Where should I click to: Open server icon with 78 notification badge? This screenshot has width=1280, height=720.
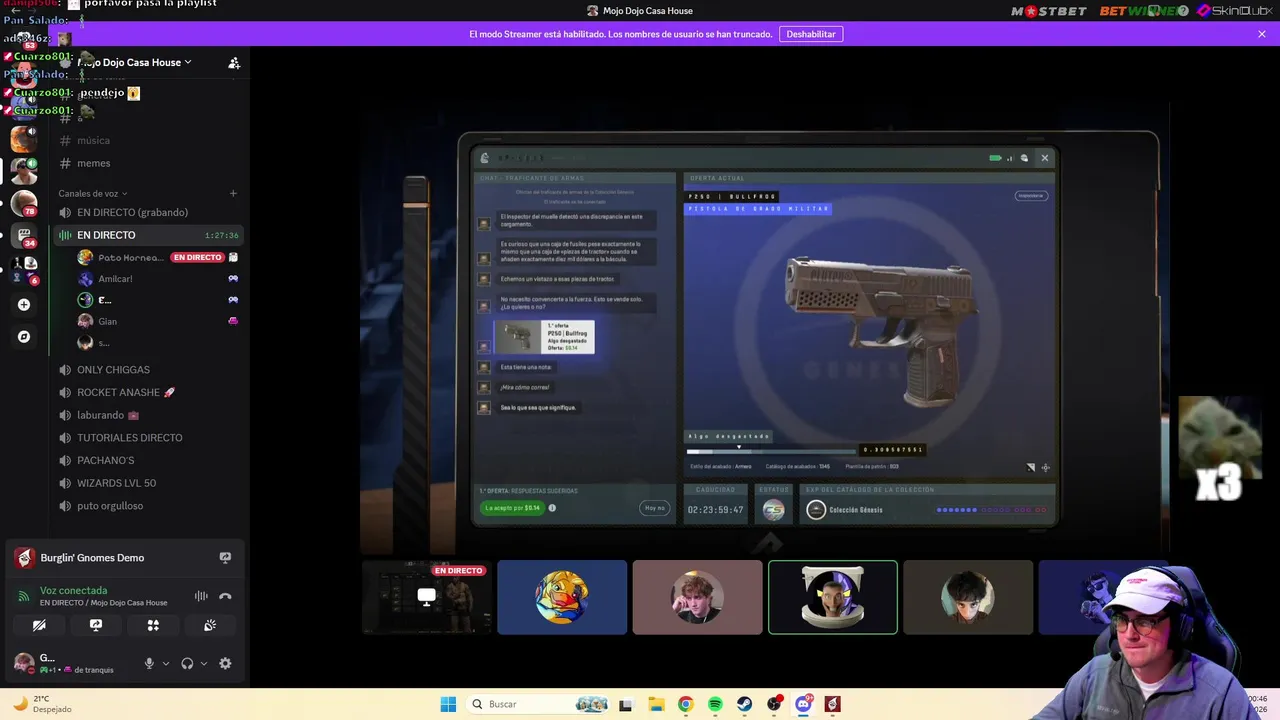click(x=24, y=204)
